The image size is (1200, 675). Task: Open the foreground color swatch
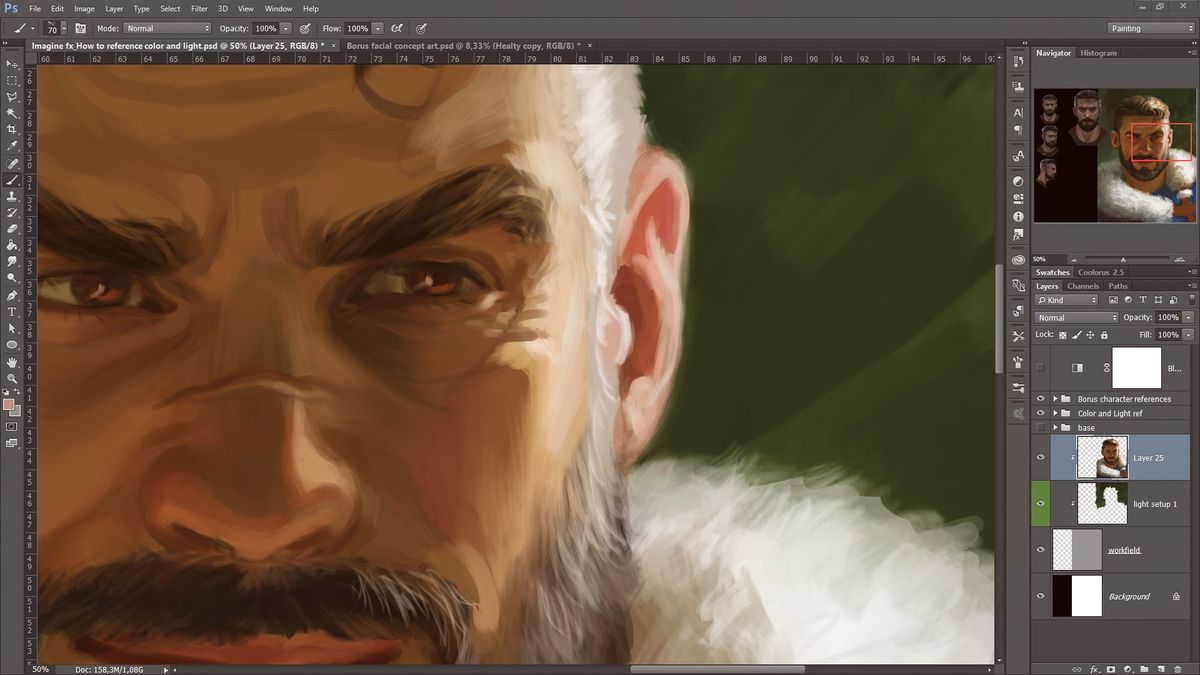[x=11, y=405]
